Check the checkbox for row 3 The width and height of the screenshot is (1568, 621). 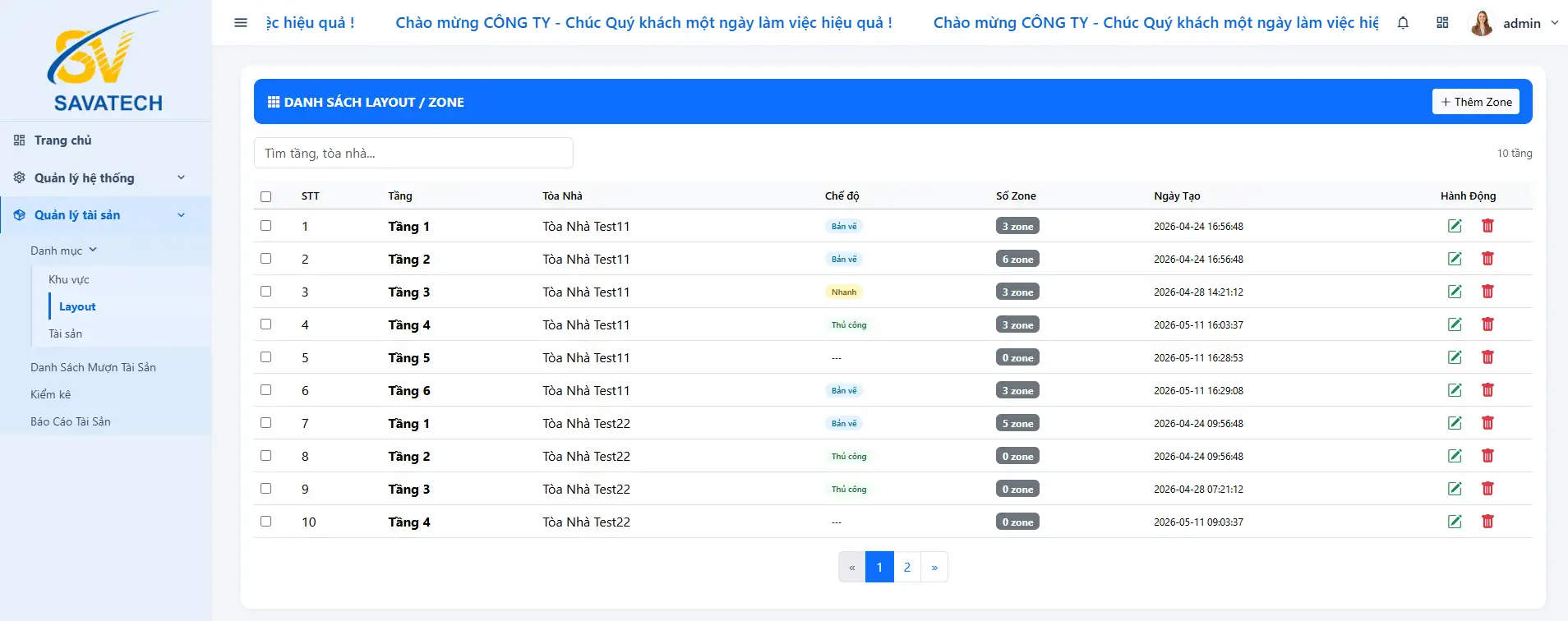coord(265,291)
